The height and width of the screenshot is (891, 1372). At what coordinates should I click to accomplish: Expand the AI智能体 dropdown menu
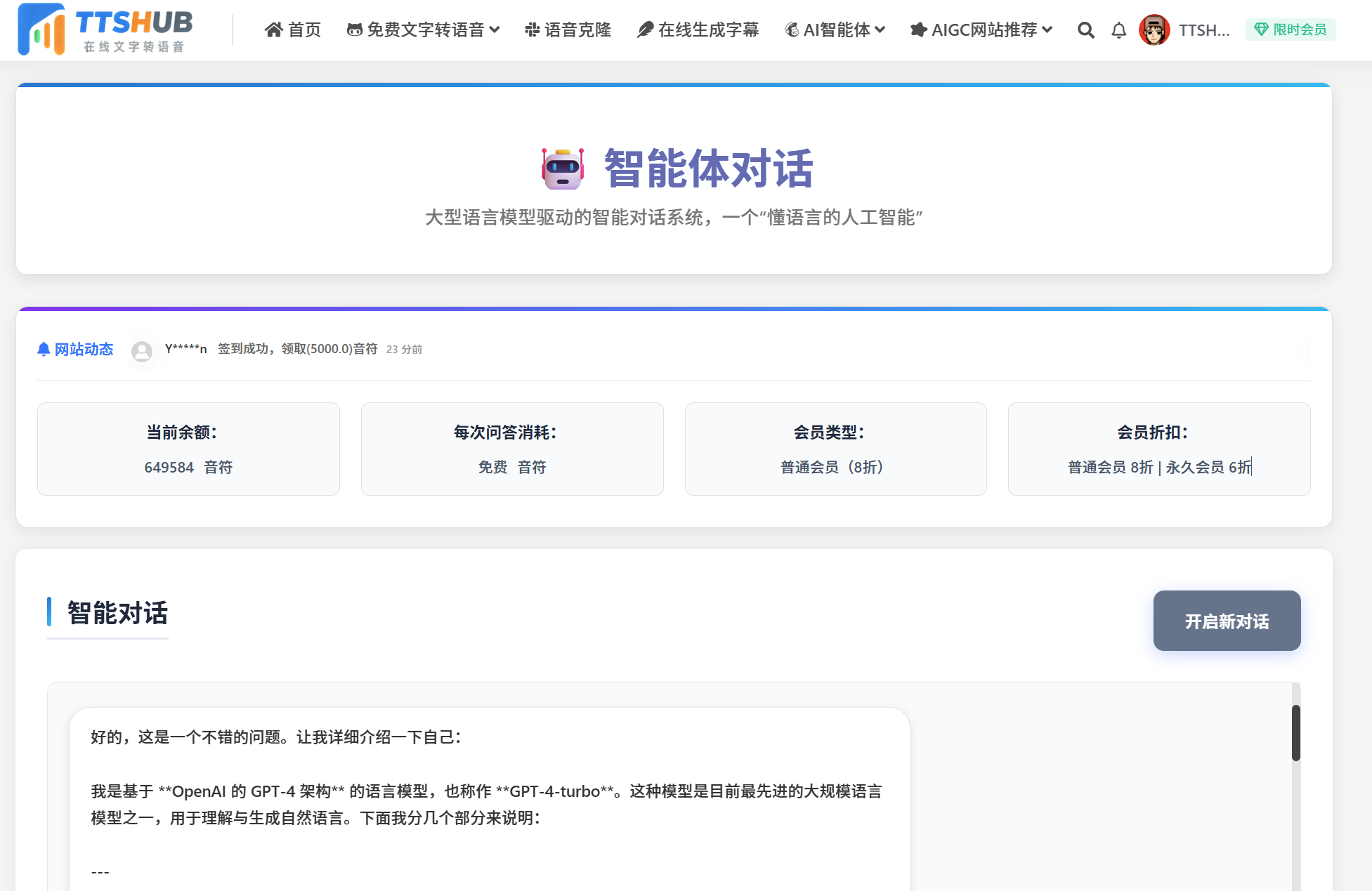pyautogui.click(x=835, y=29)
